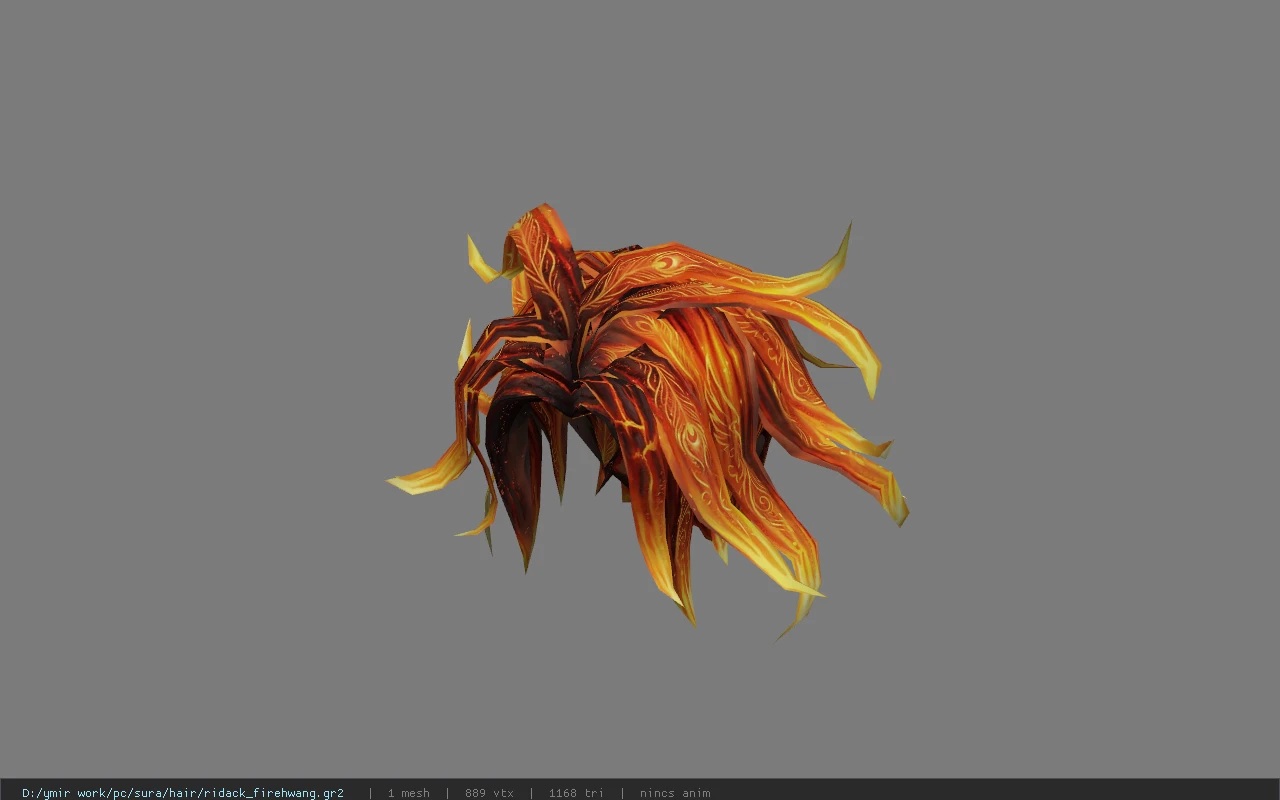The image size is (1280, 800).
Task: Click the flame hair 3D model in viewport
Action: [648, 420]
